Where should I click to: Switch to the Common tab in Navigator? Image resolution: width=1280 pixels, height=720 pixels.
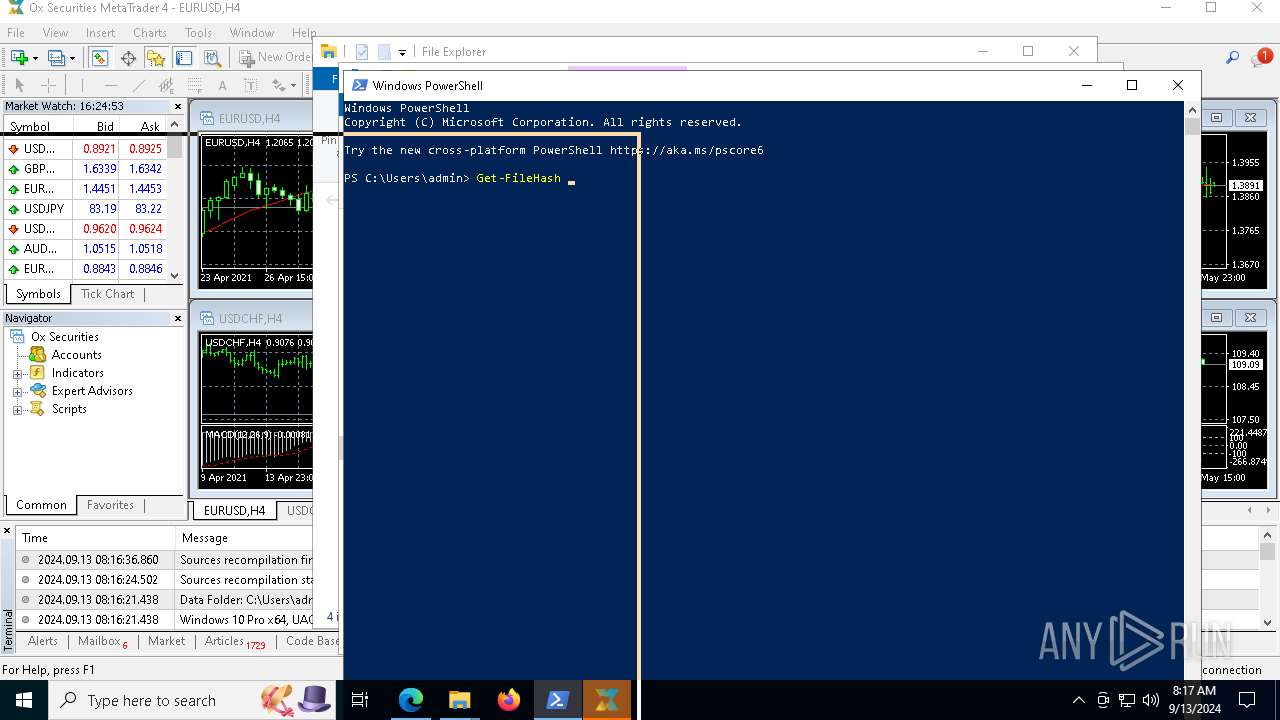(41, 505)
